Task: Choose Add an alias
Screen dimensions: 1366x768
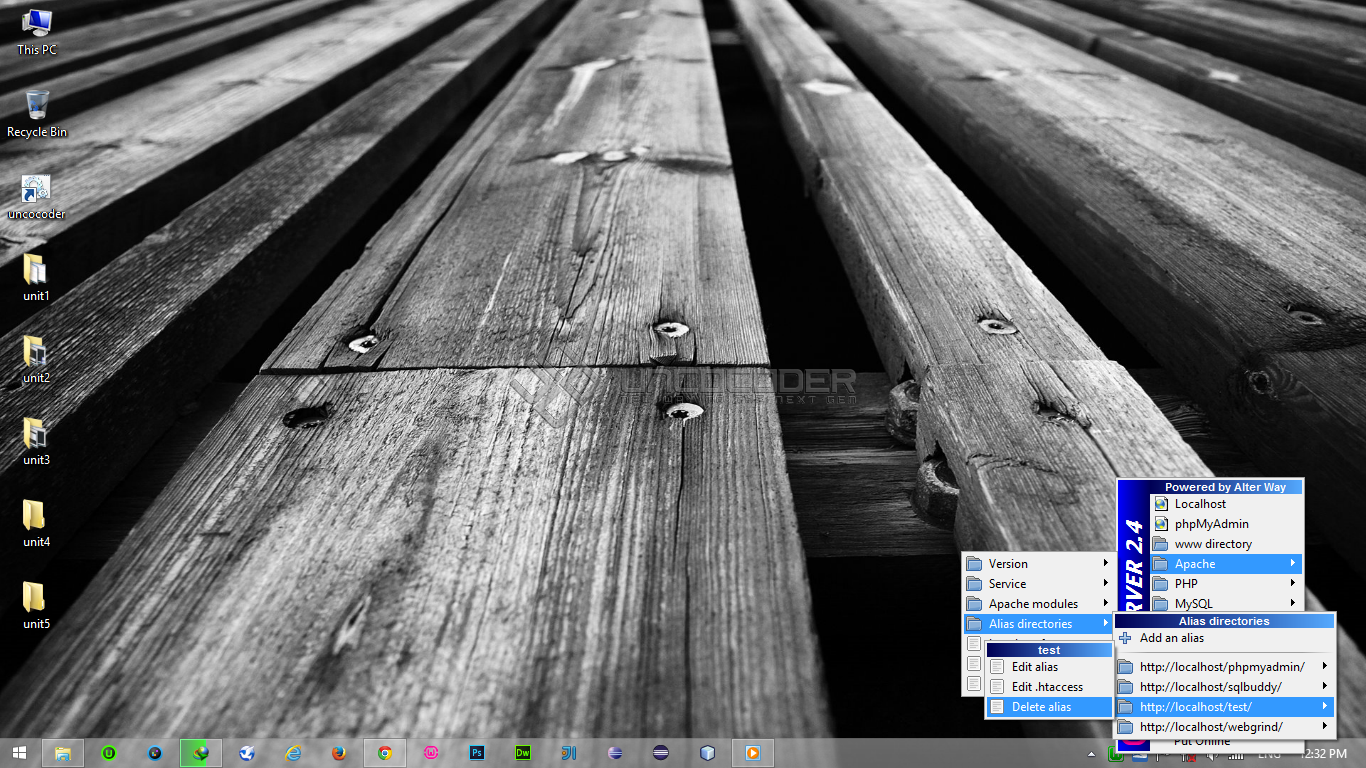Action: (x=1225, y=638)
